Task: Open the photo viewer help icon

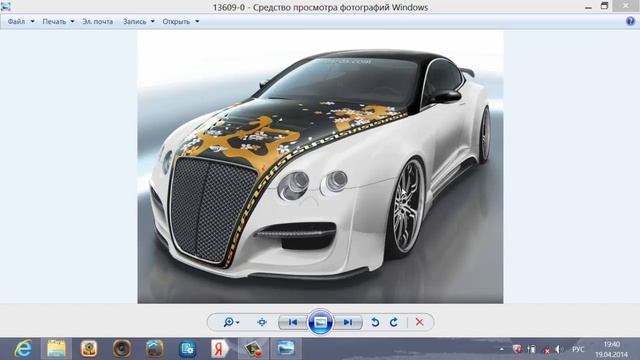Action: (x=630, y=22)
